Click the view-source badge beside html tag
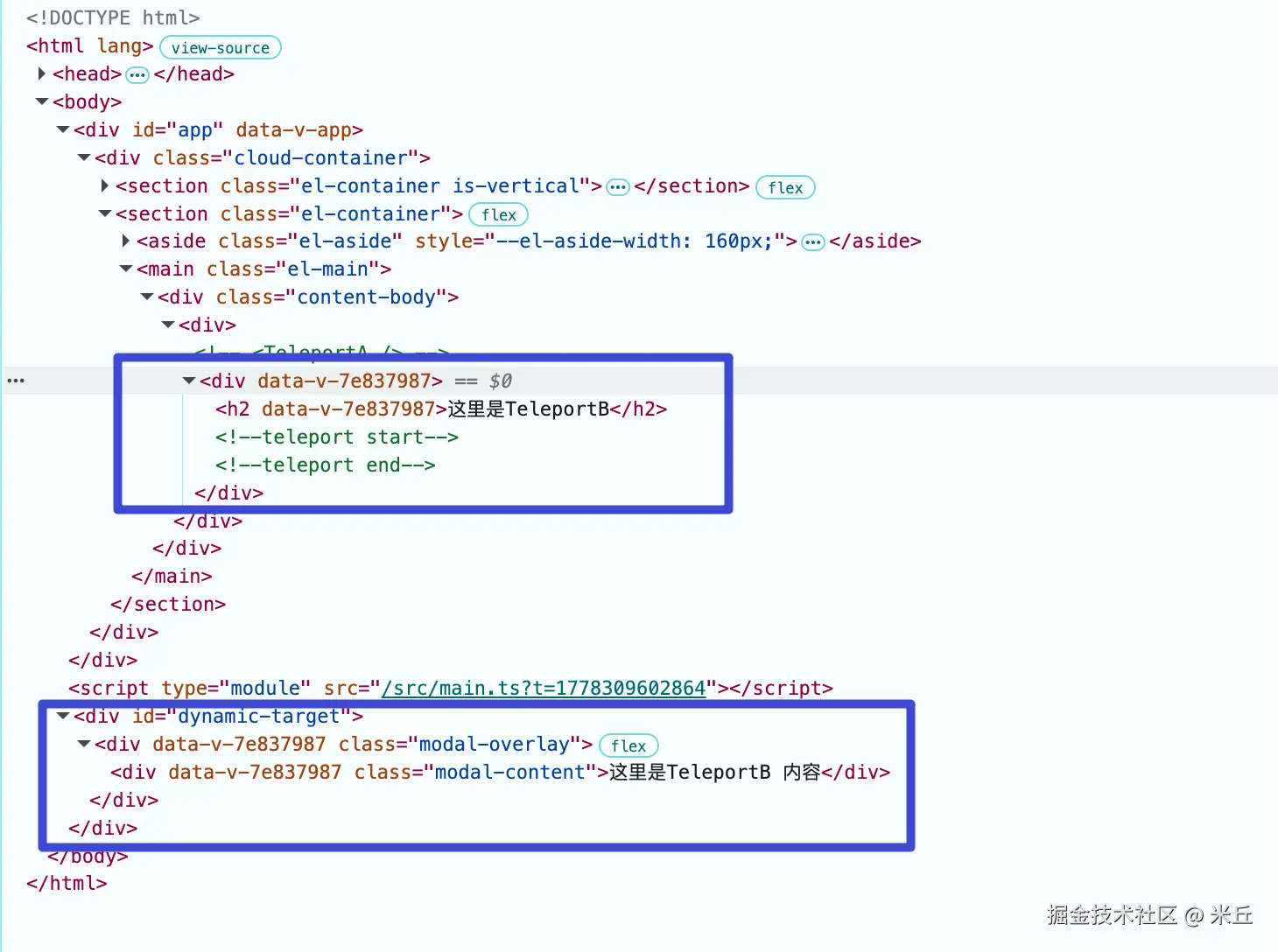Screen dimensions: 1278x952 (221, 47)
